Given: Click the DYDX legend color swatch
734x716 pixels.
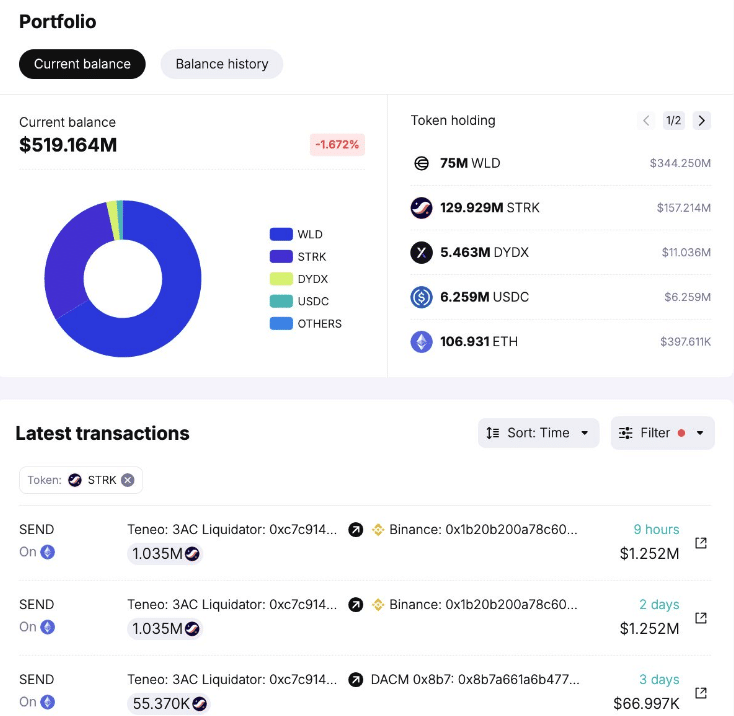Looking at the screenshot, I should click(281, 279).
